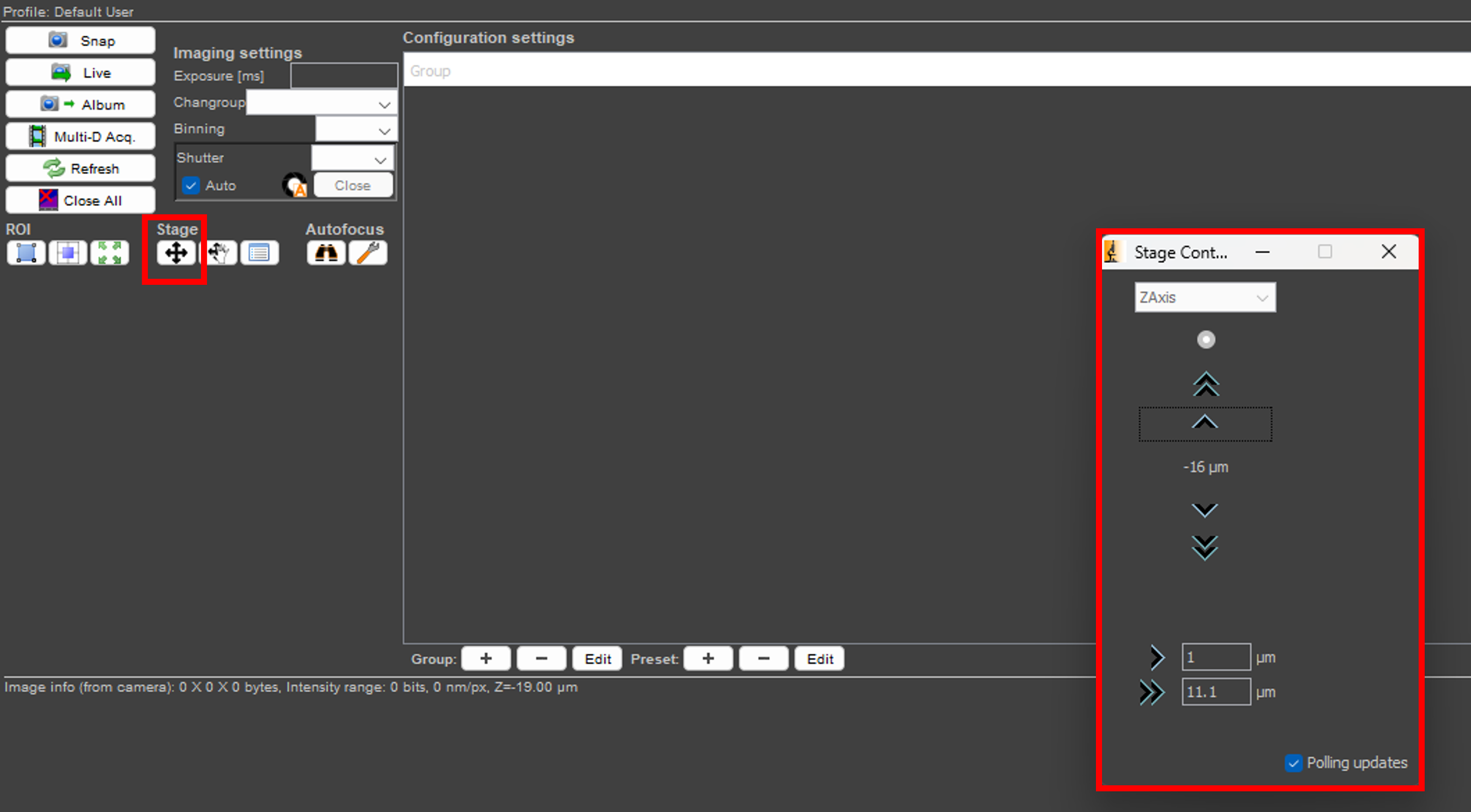Minimize the Stage Control window
The height and width of the screenshot is (812, 1471).
(x=1263, y=252)
